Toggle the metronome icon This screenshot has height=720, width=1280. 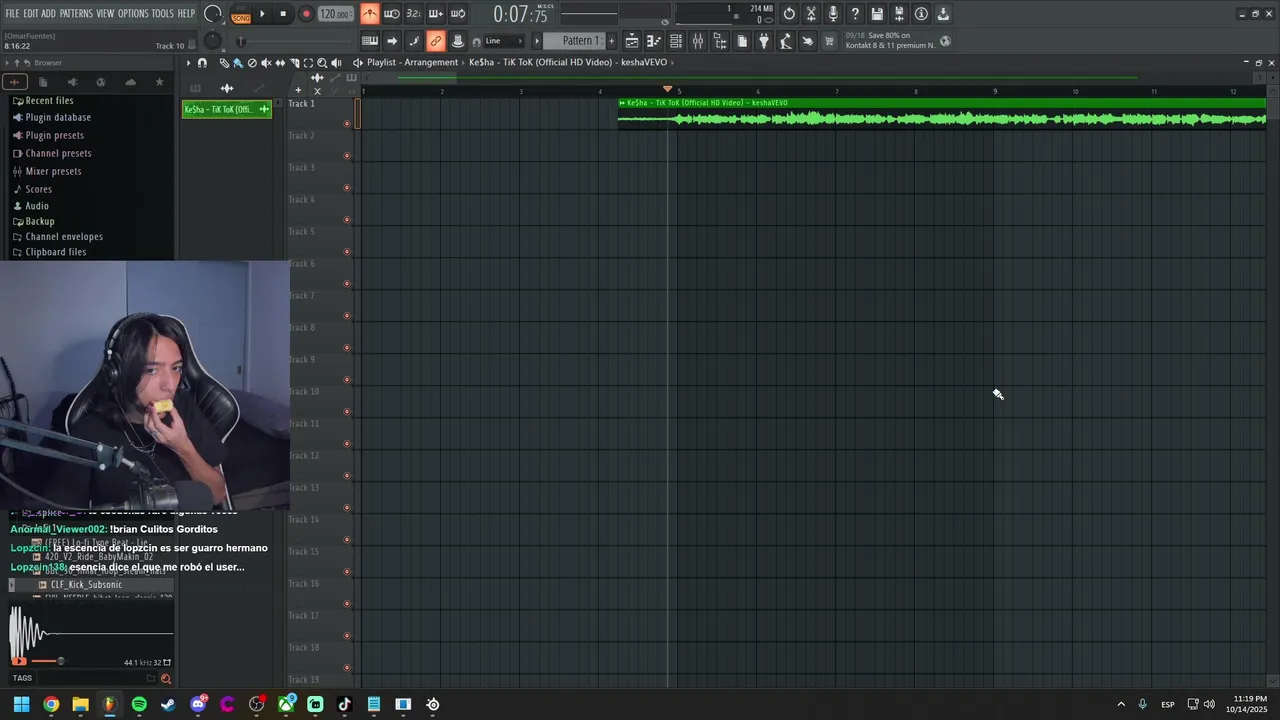point(370,14)
